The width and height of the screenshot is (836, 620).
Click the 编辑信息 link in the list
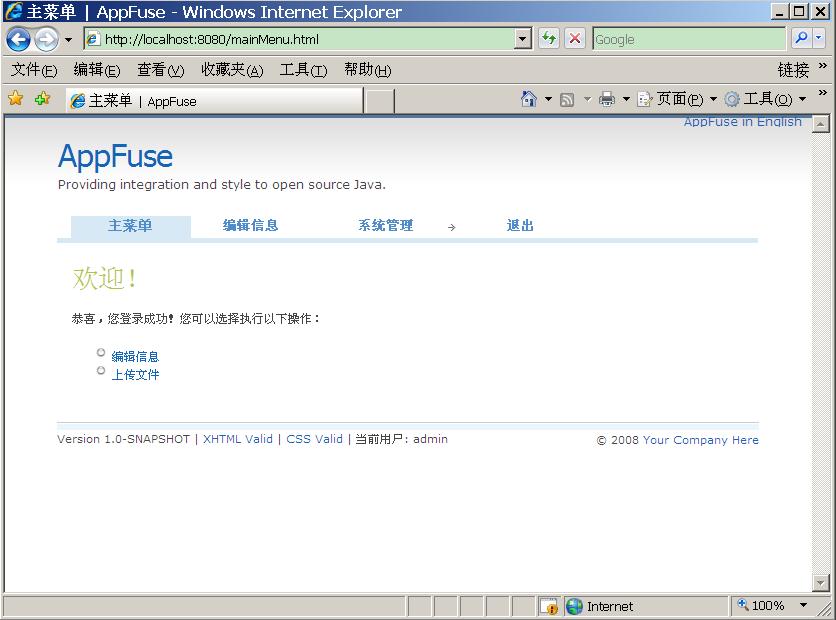[x=135, y=357]
